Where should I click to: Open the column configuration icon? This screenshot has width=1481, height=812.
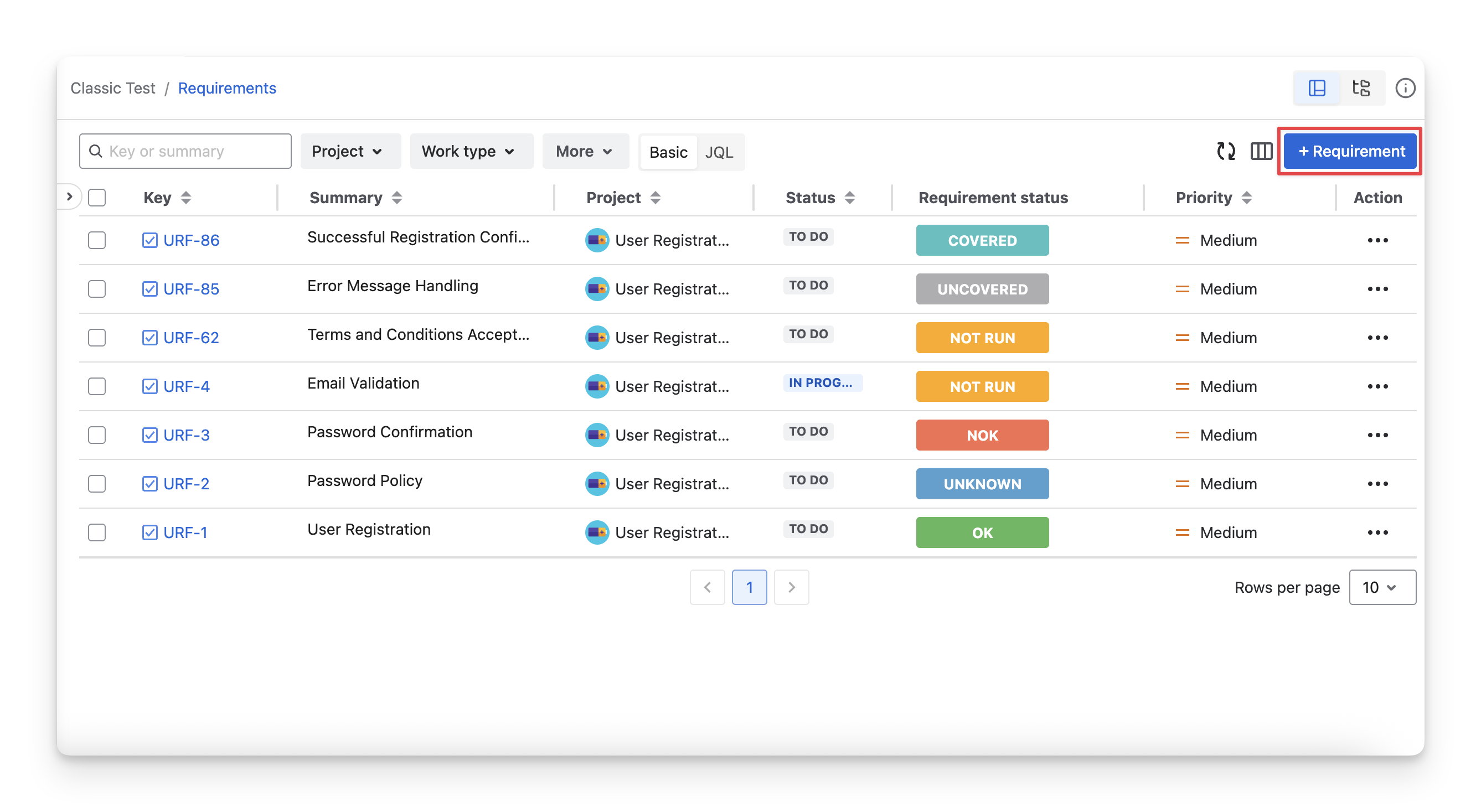[x=1261, y=151]
